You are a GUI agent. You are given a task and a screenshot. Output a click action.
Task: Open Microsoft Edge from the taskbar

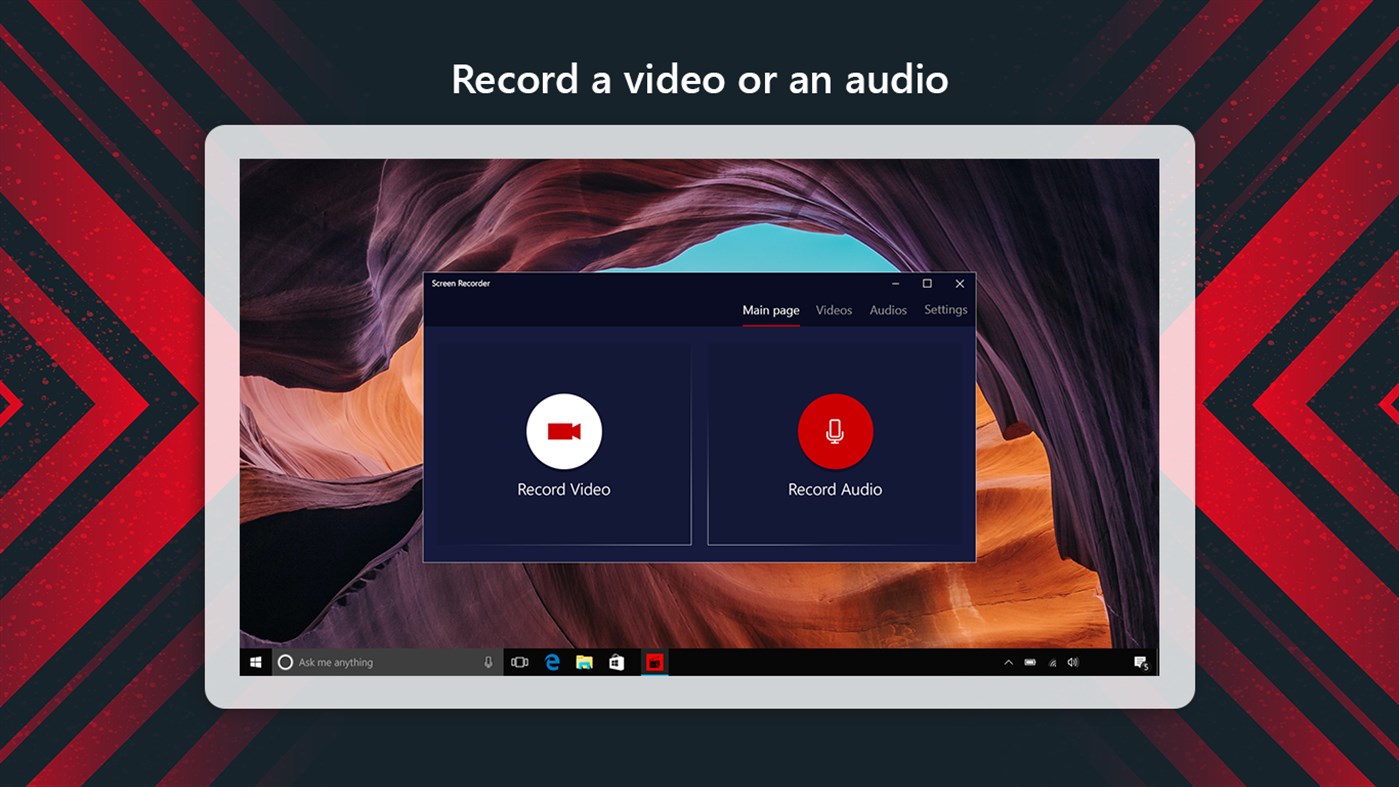[552, 661]
